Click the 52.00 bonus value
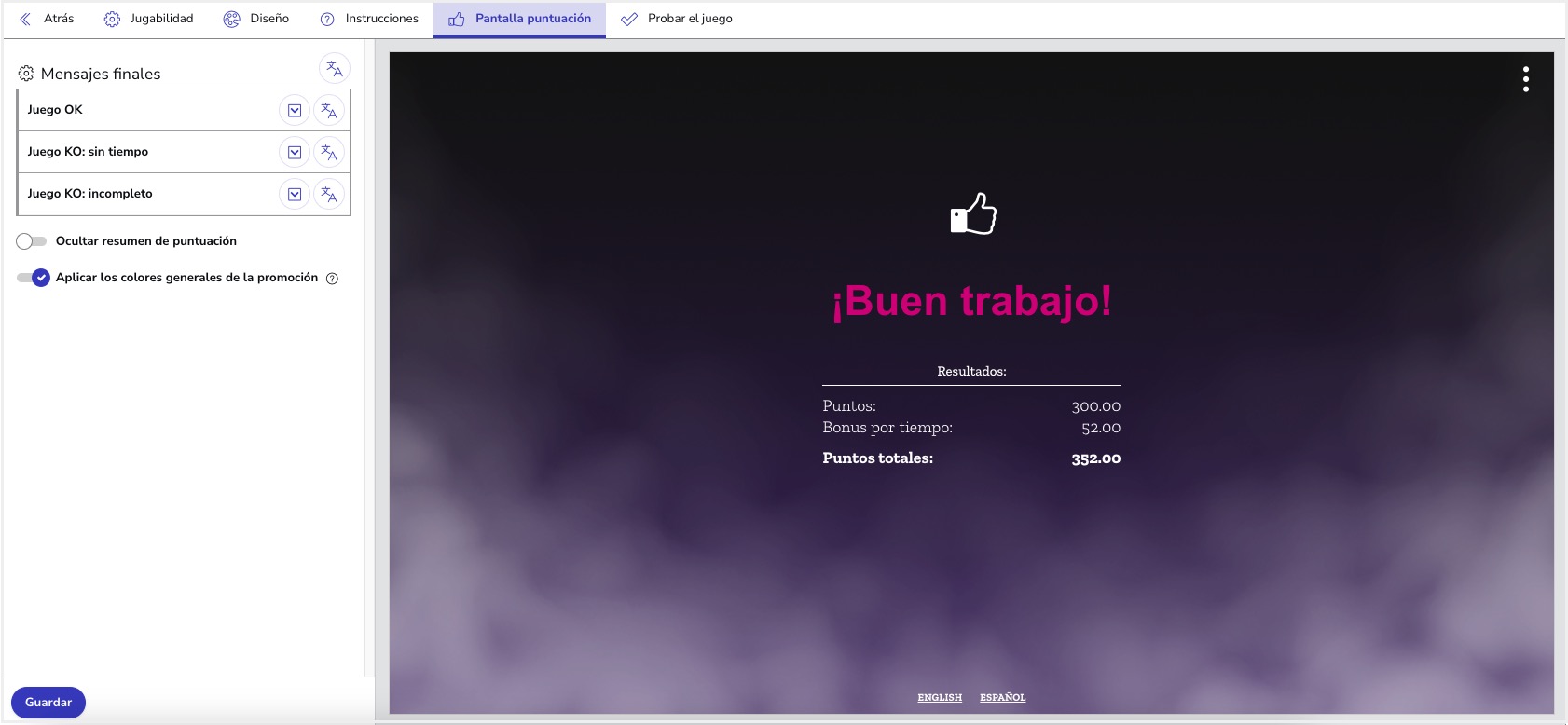 coord(1101,428)
